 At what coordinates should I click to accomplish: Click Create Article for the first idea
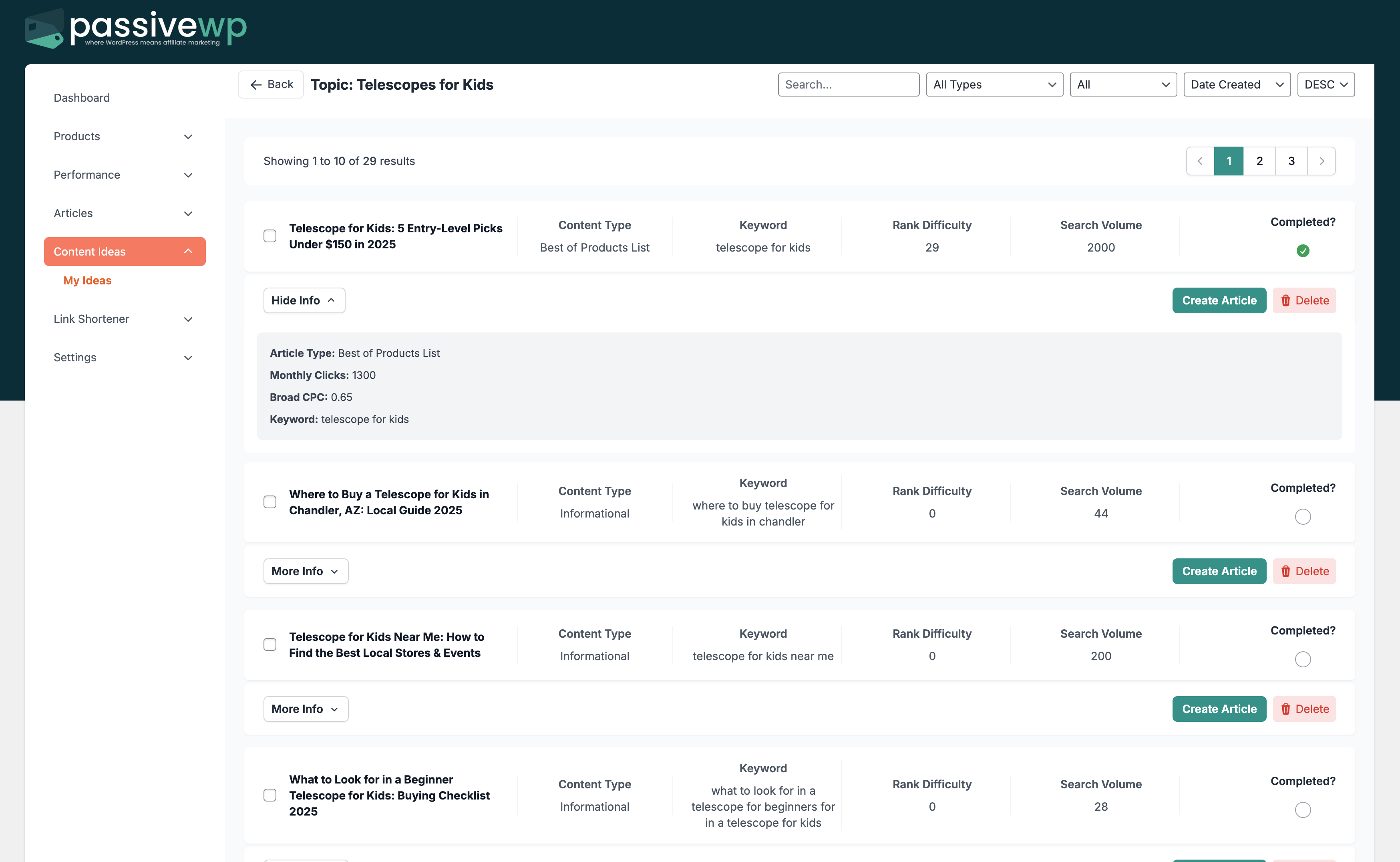(1219, 300)
